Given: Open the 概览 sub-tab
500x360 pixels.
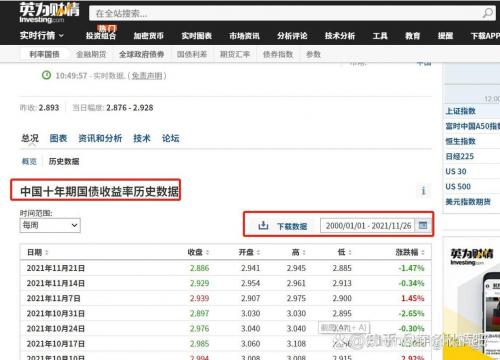Looking at the screenshot, I should click(29, 162).
